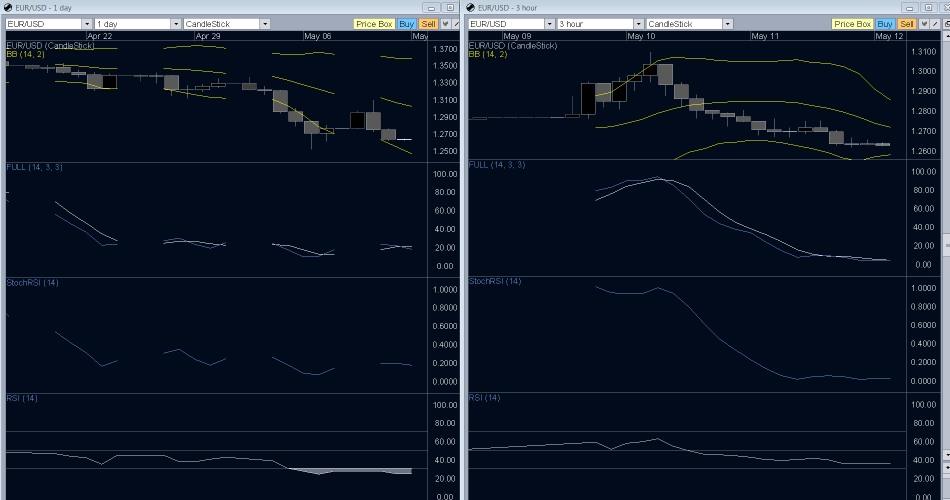The image size is (950, 500).
Task: Click the blue Buy button in 1 day window
Action: [407, 24]
